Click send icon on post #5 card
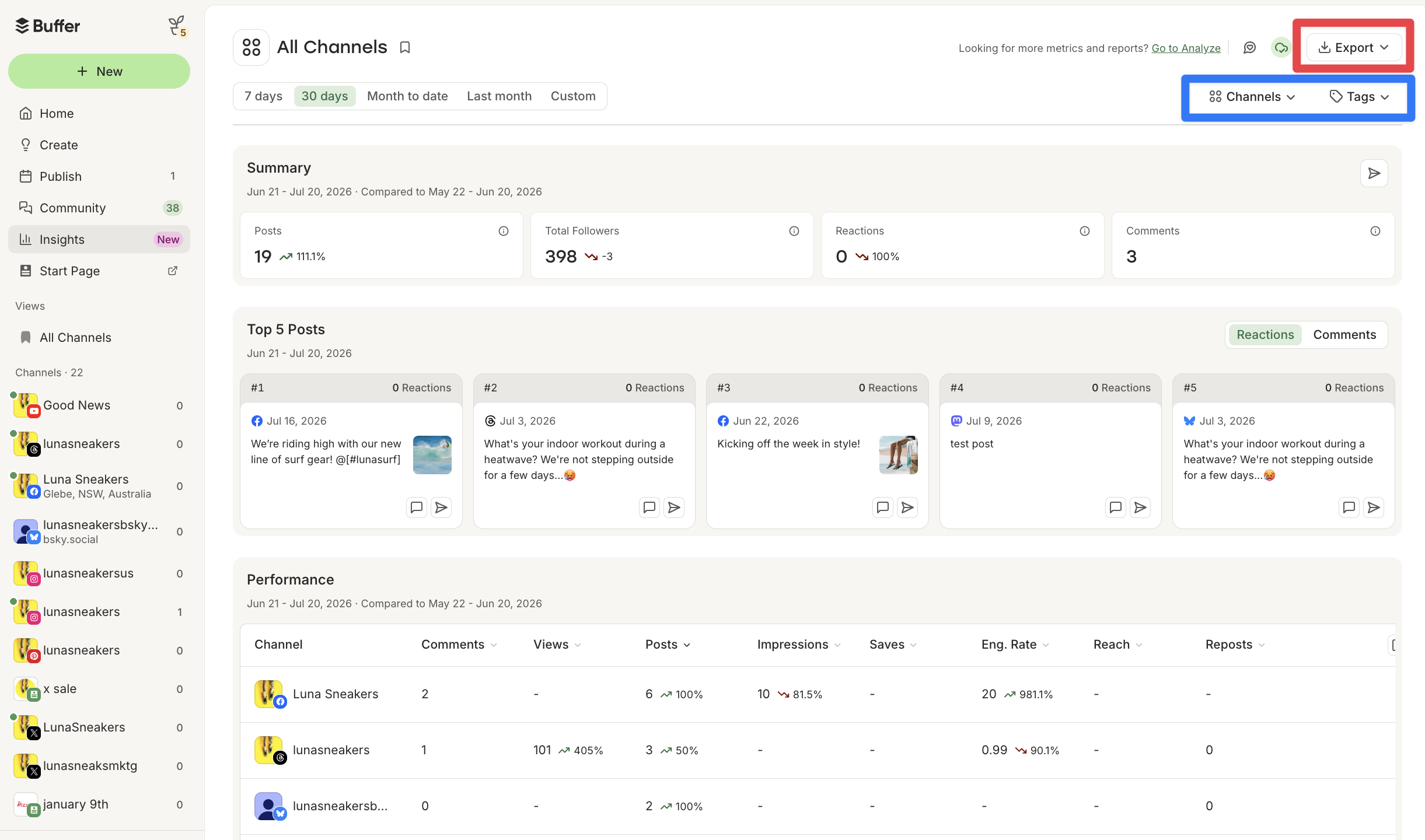This screenshot has height=840, width=1425. [x=1374, y=508]
